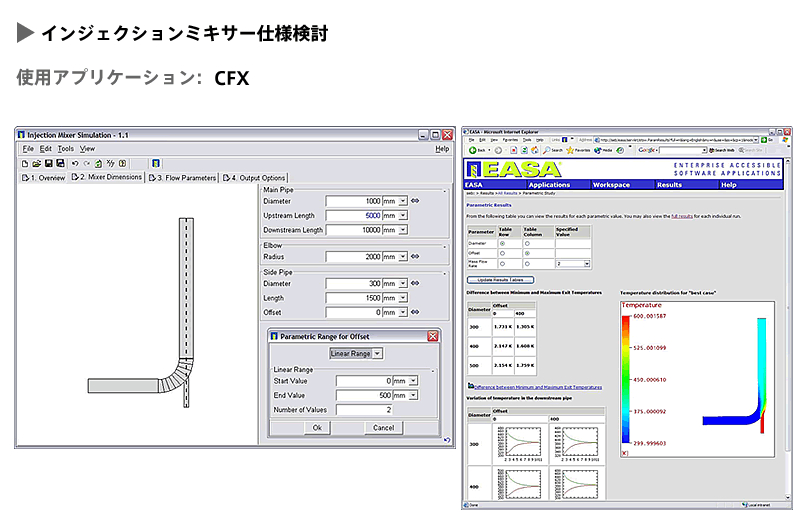Click the Upstream Length input field
The width and height of the screenshot is (800, 525).
[x=354, y=215]
